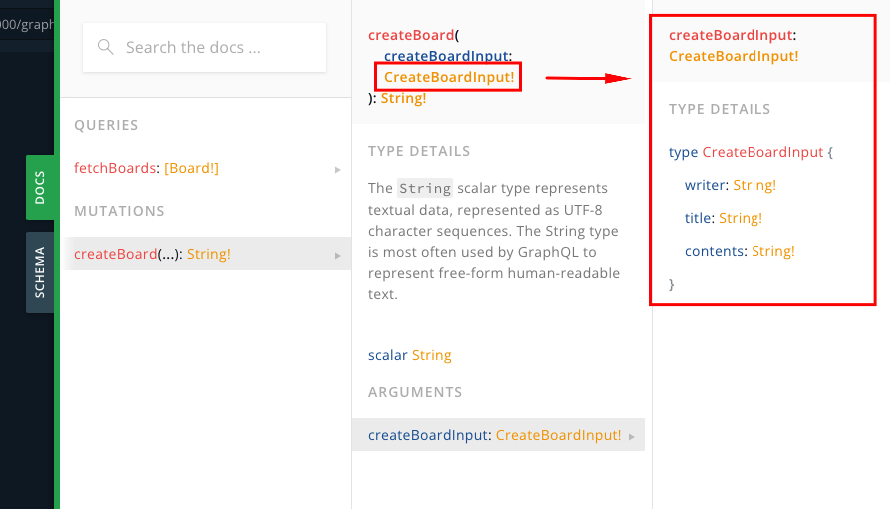Click the CreateBoardInput type name definition
Viewport: 890px width, 509px height.
[x=762, y=152]
